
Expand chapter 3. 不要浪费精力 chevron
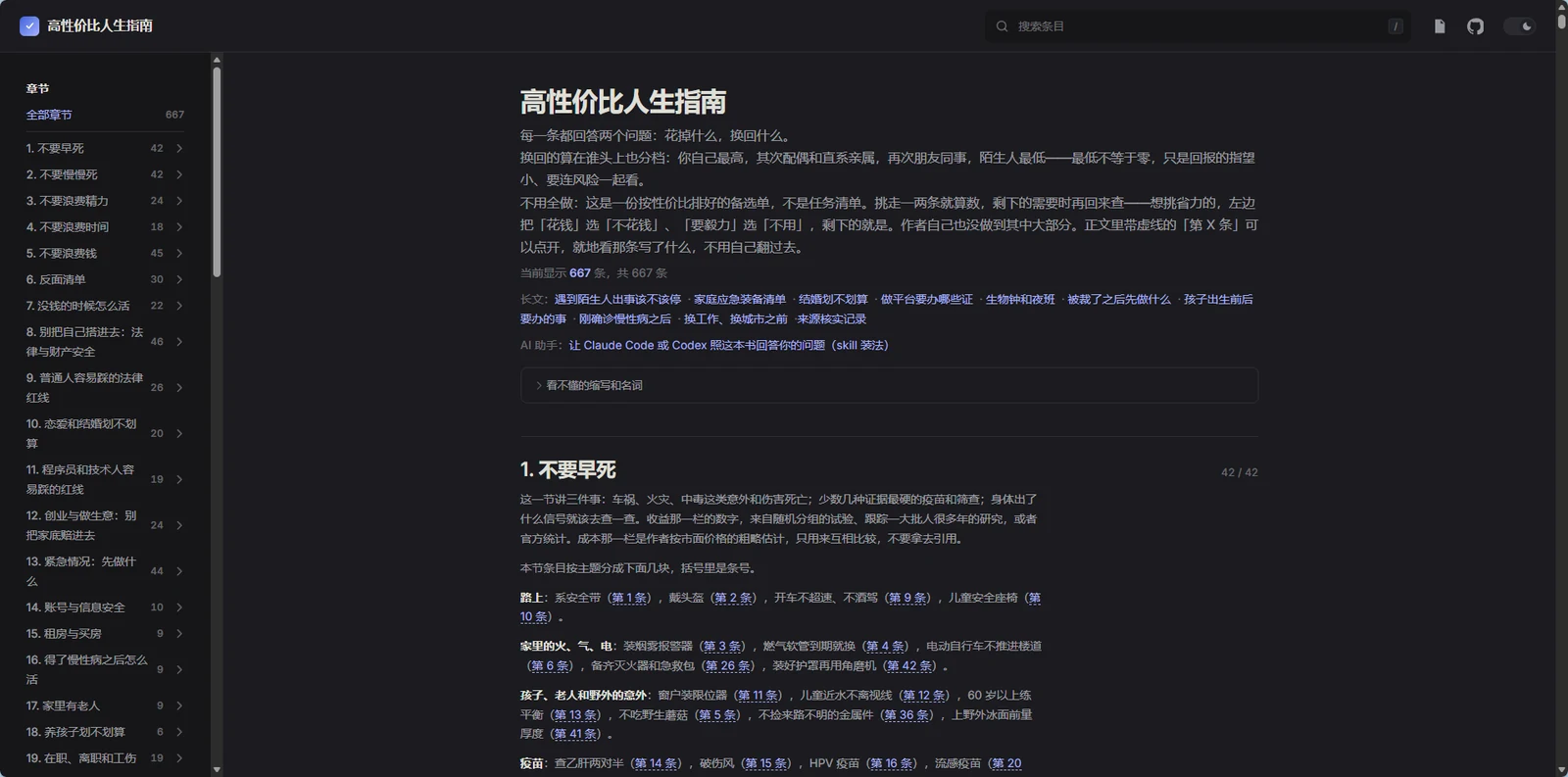point(179,201)
